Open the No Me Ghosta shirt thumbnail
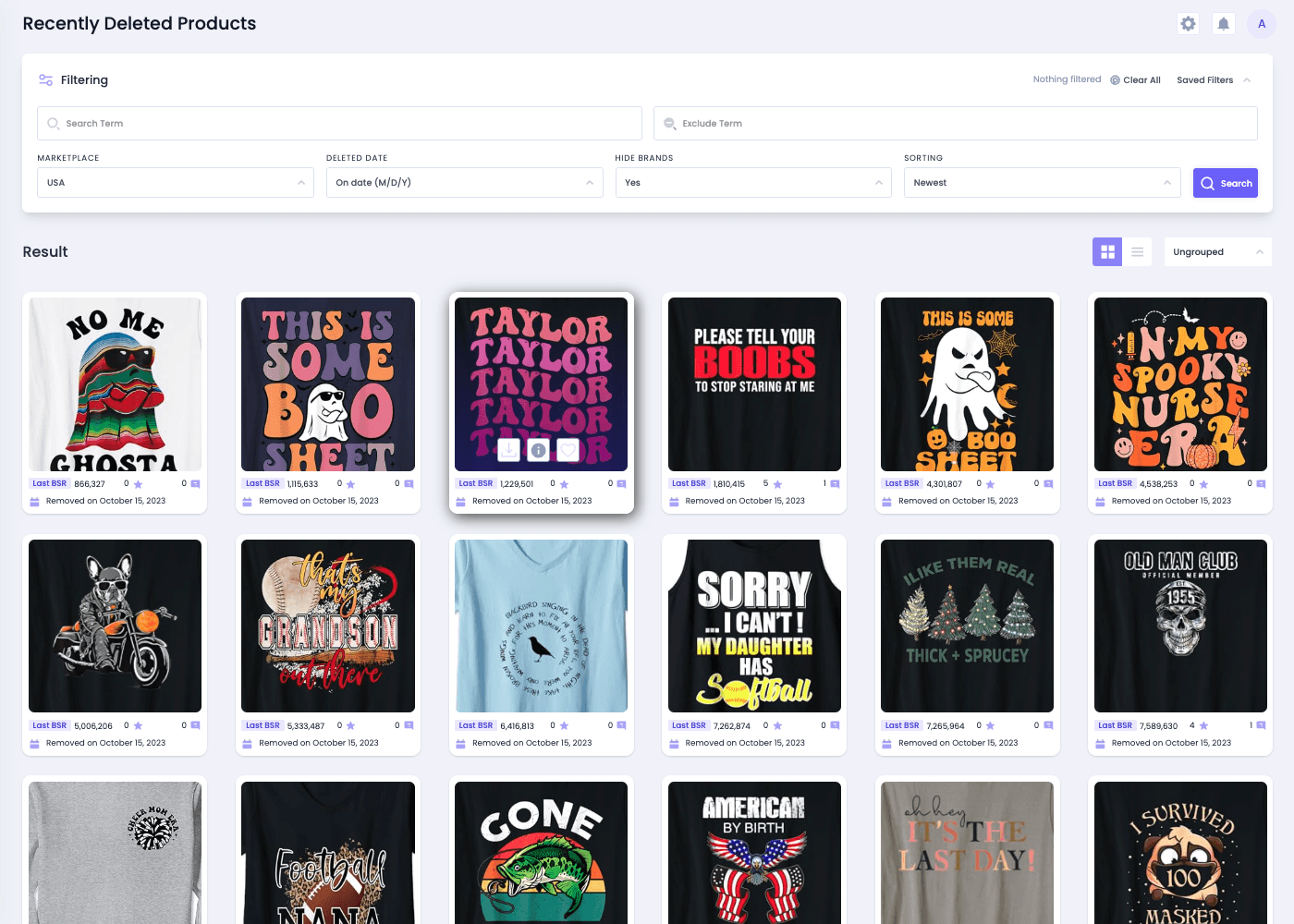The height and width of the screenshot is (924, 1294). coord(115,384)
